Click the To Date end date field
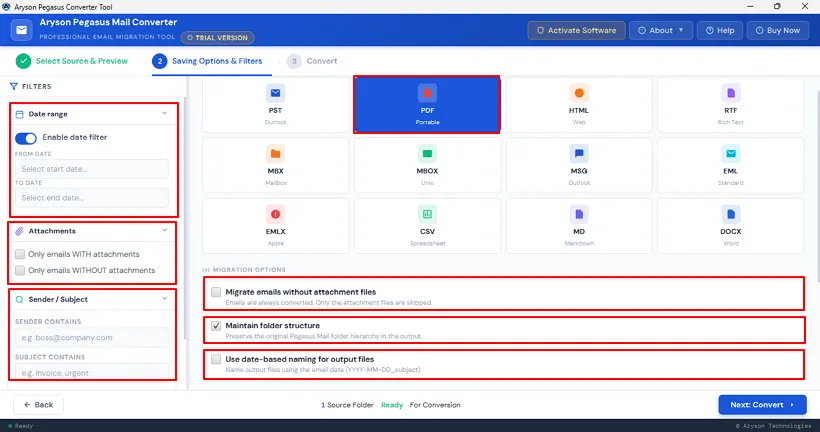Viewport: 820px width, 432px height. pyautogui.click(x=92, y=198)
